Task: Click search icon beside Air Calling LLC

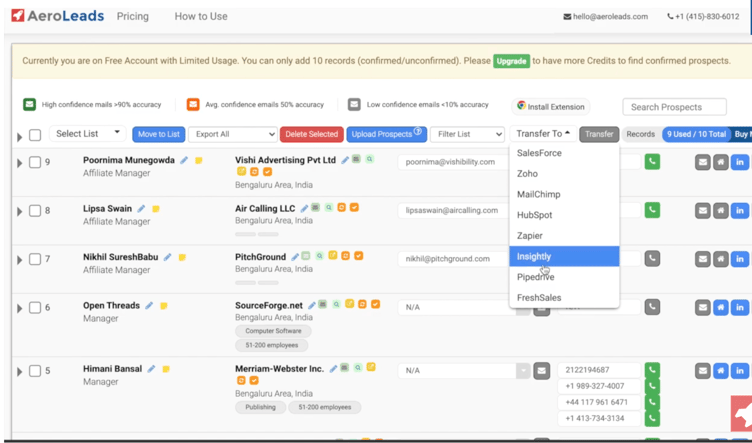Action: coord(329,208)
